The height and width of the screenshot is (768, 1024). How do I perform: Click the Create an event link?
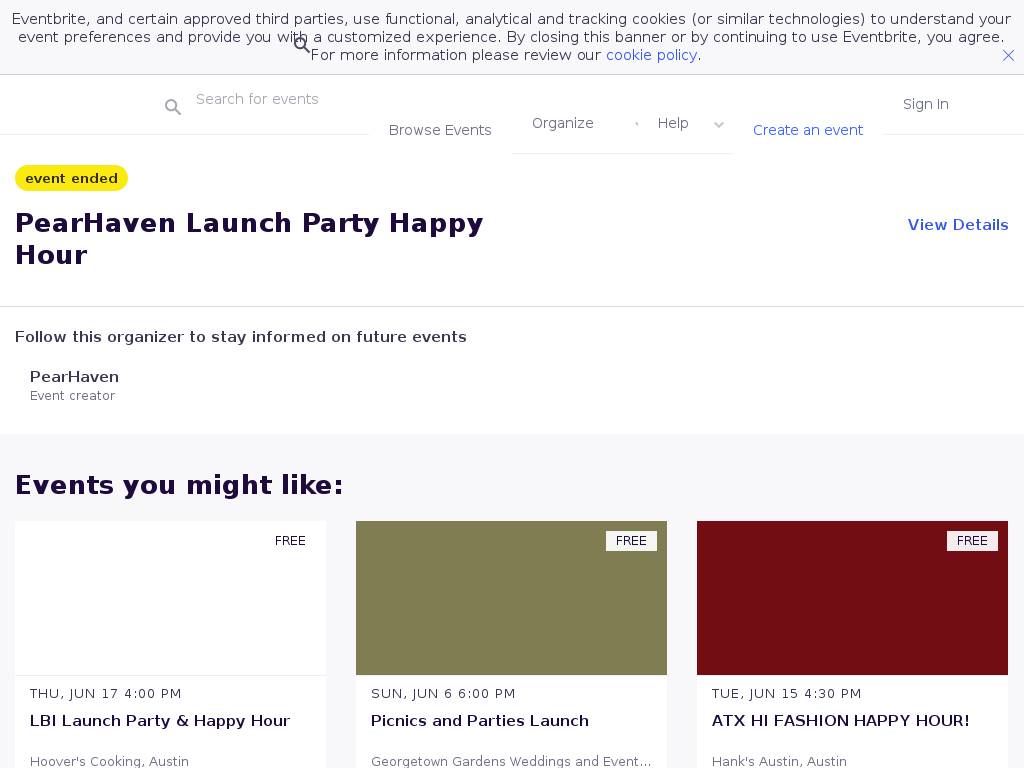pyautogui.click(x=807, y=130)
